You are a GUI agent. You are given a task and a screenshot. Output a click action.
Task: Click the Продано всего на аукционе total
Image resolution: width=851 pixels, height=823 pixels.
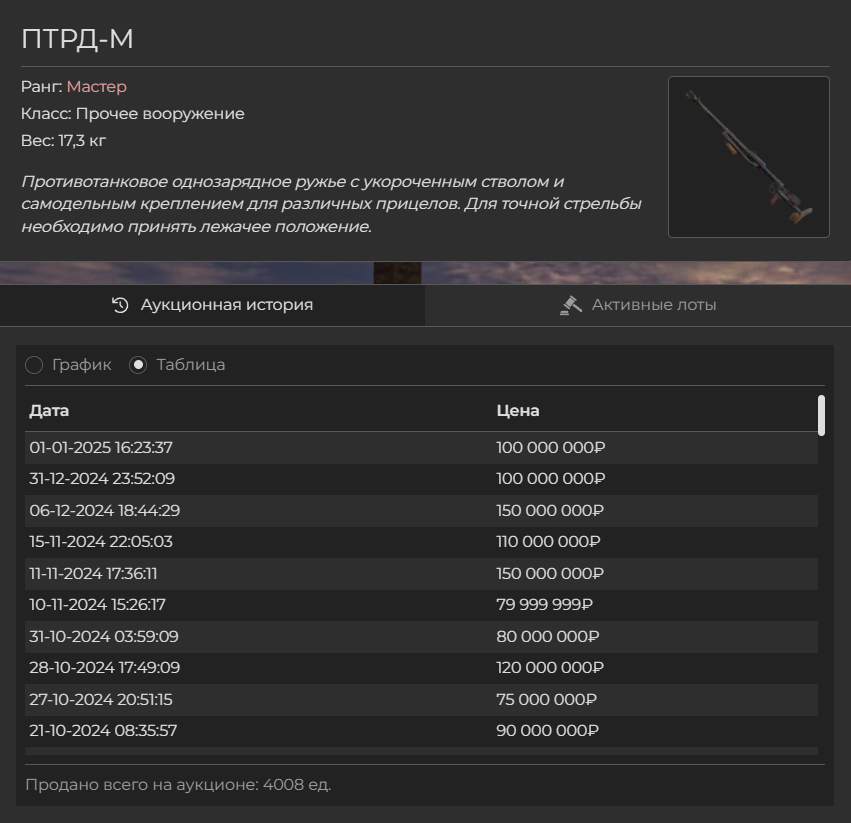click(178, 785)
